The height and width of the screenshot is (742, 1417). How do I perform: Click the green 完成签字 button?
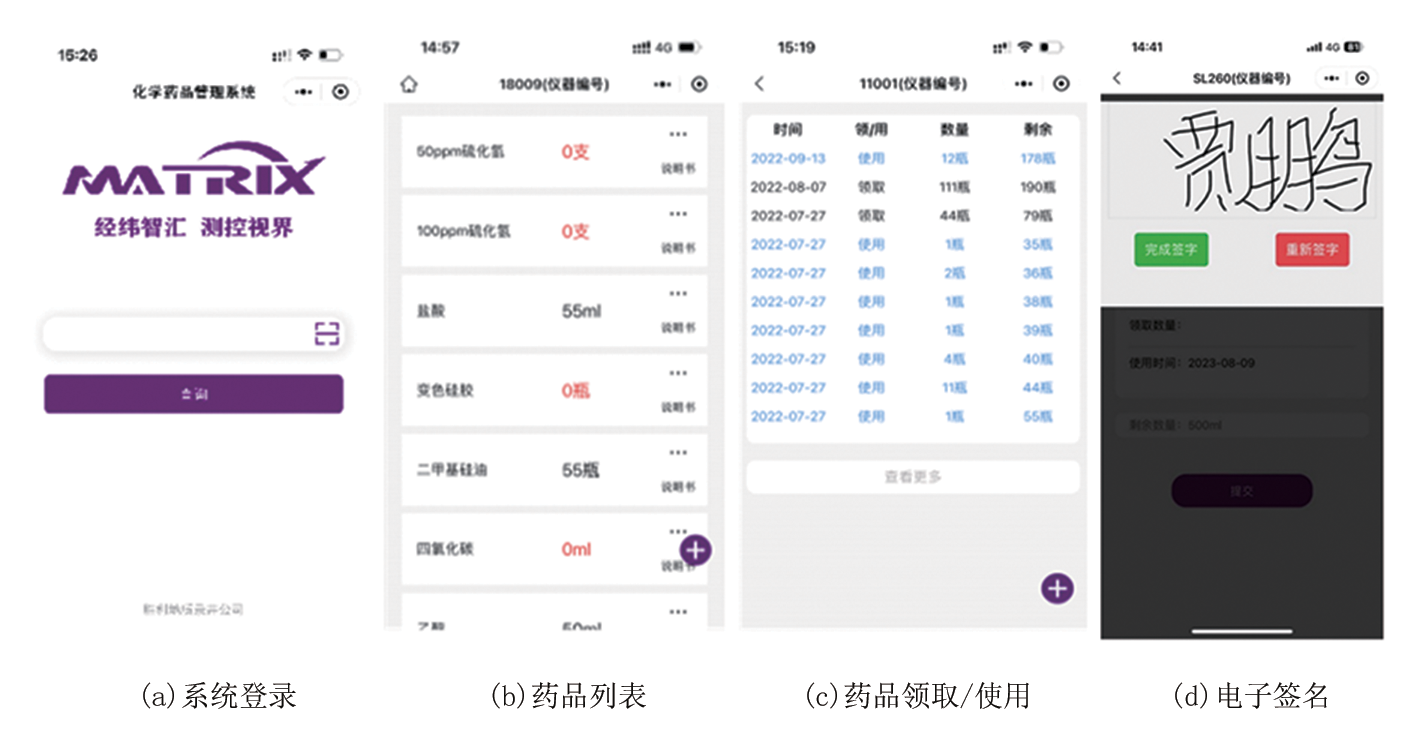point(1171,250)
